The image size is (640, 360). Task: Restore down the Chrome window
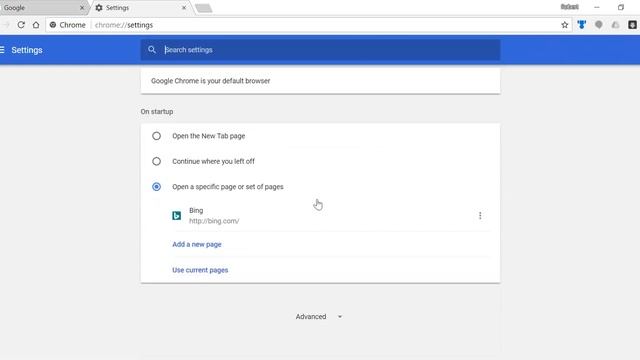(x=621, y=7)
